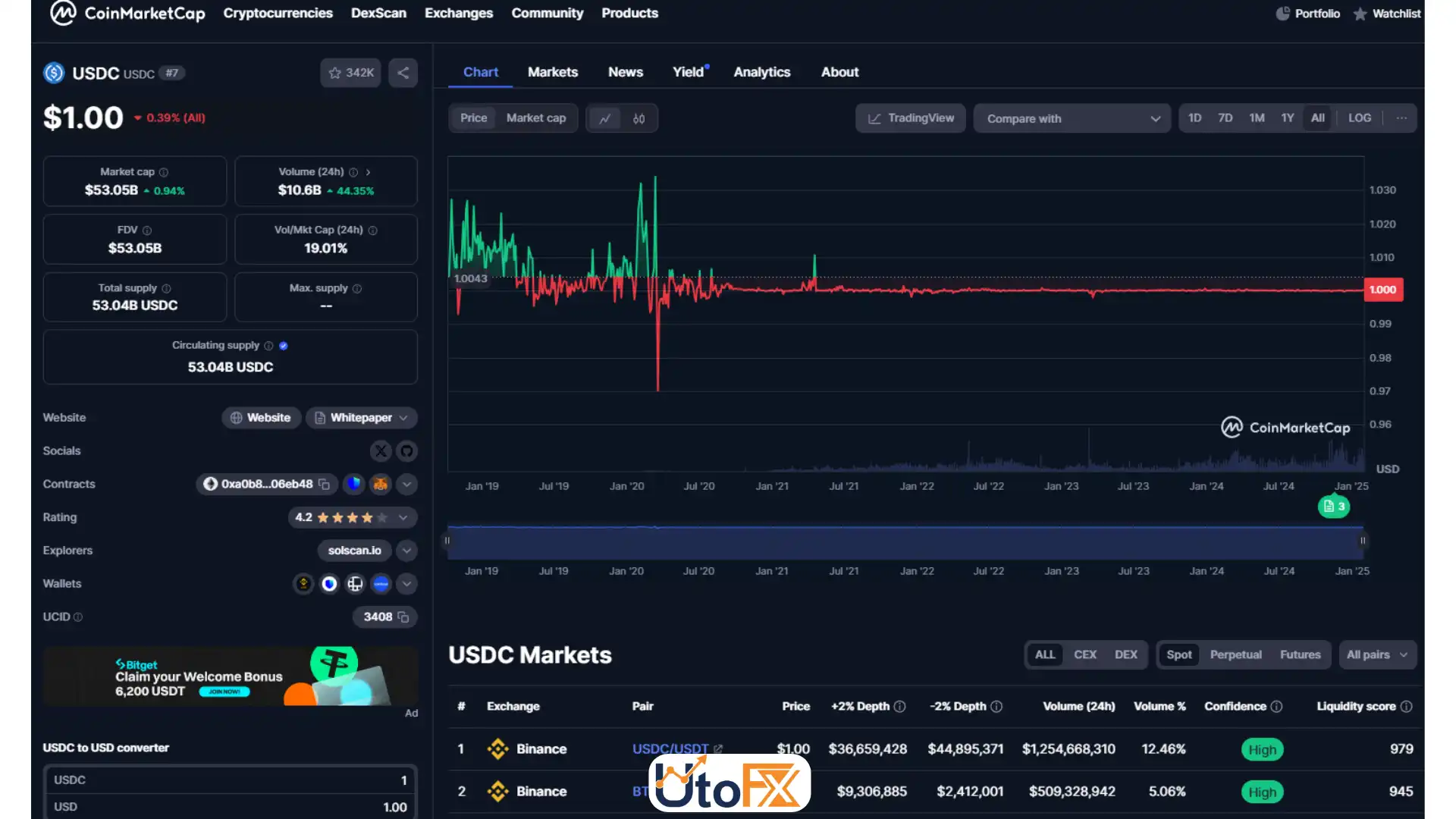Open the Cryptocurrencies menu
This screenshot has width=1456, height=819.
click(278, 13)
